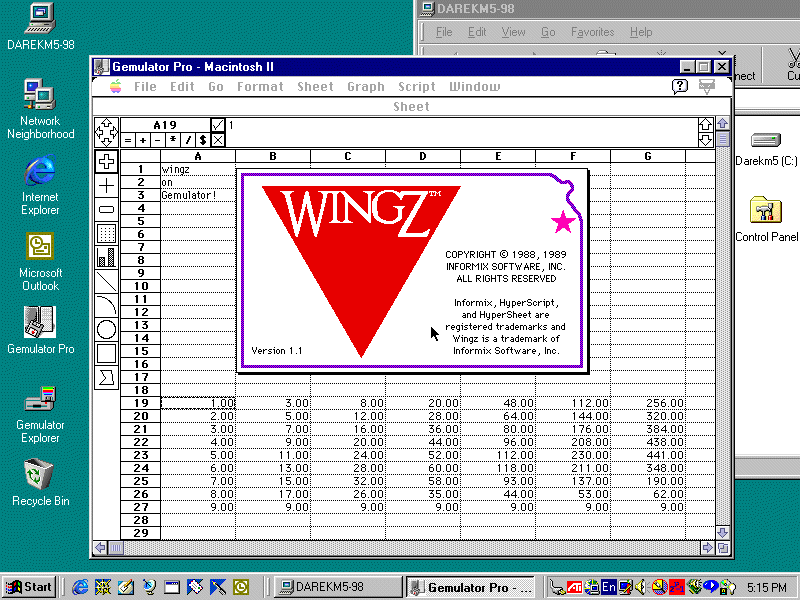Viewport: 800px width, 600px height.
Task: Select the polygon drawing tool
Action: coord(106,378)
